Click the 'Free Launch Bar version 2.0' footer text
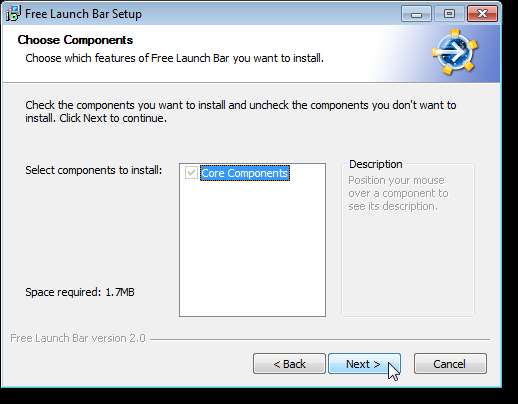 (78, 338)
